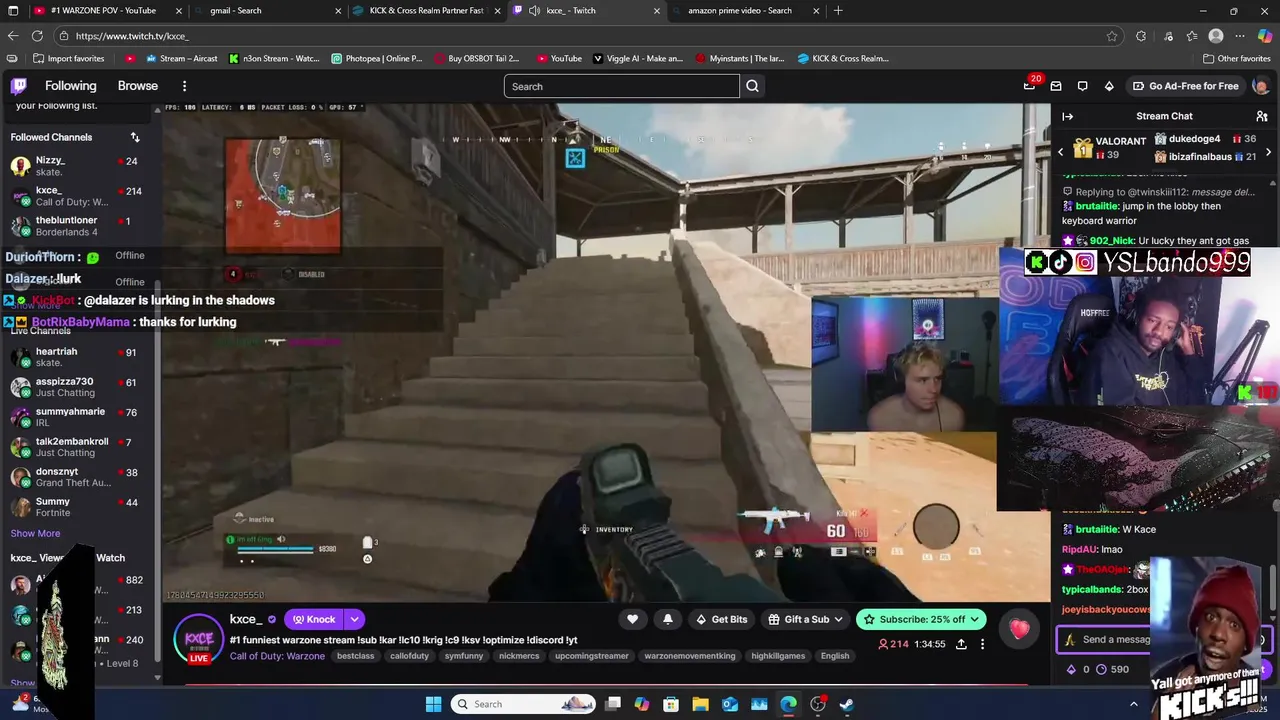1280x720 pixels.
Task: Open Microsoft Edge from the taskbar
Action: coord(788,704)
